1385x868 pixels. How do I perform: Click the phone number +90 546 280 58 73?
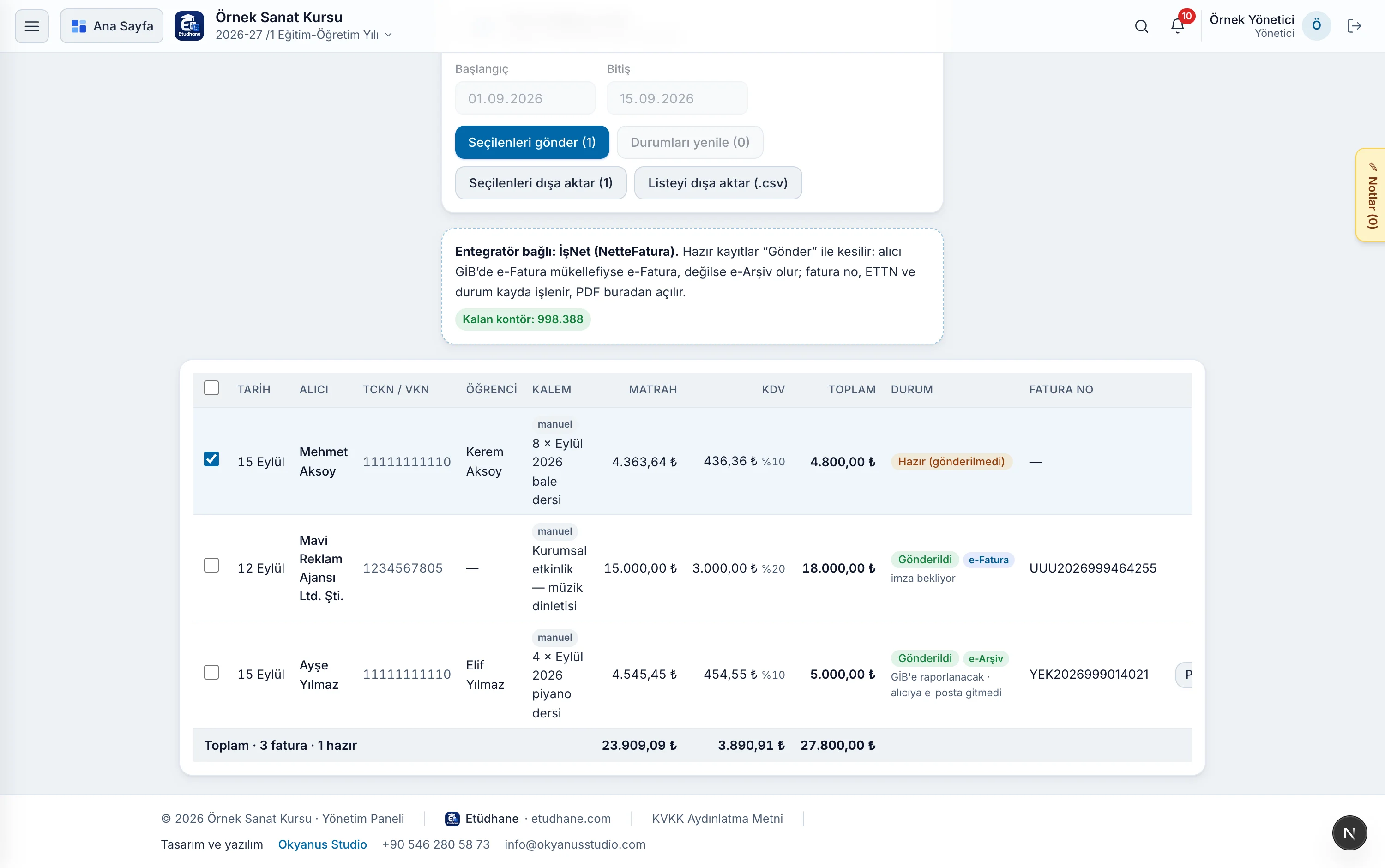click(436, 844)
